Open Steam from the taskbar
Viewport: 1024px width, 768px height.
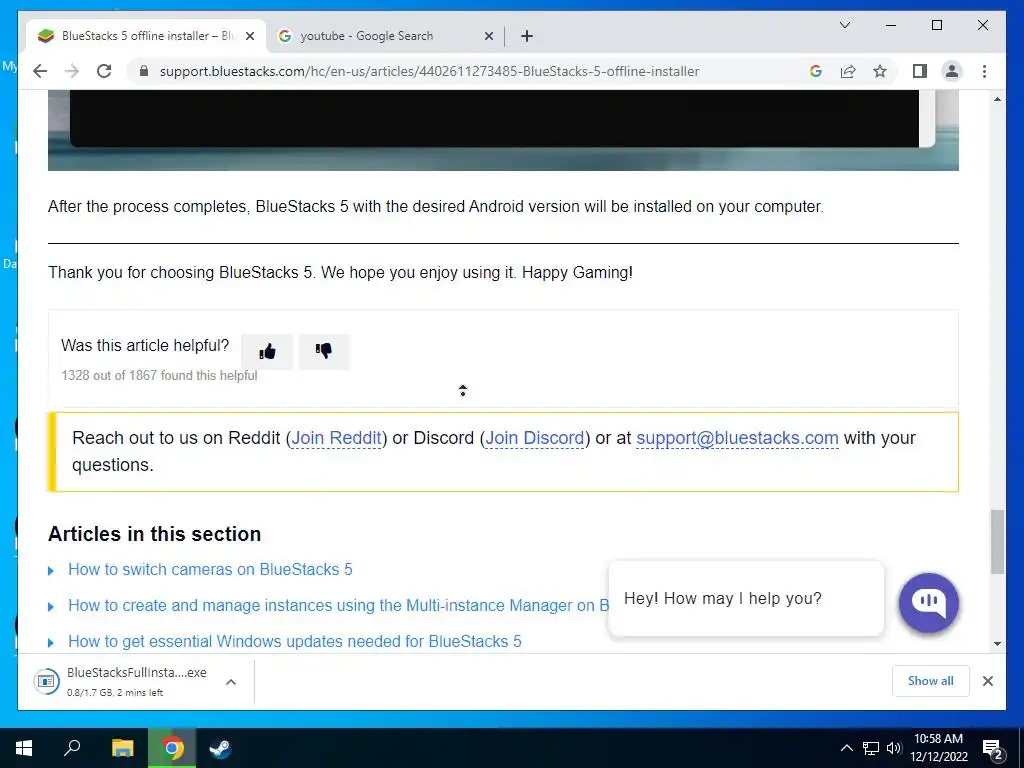[x=220, y=748]
